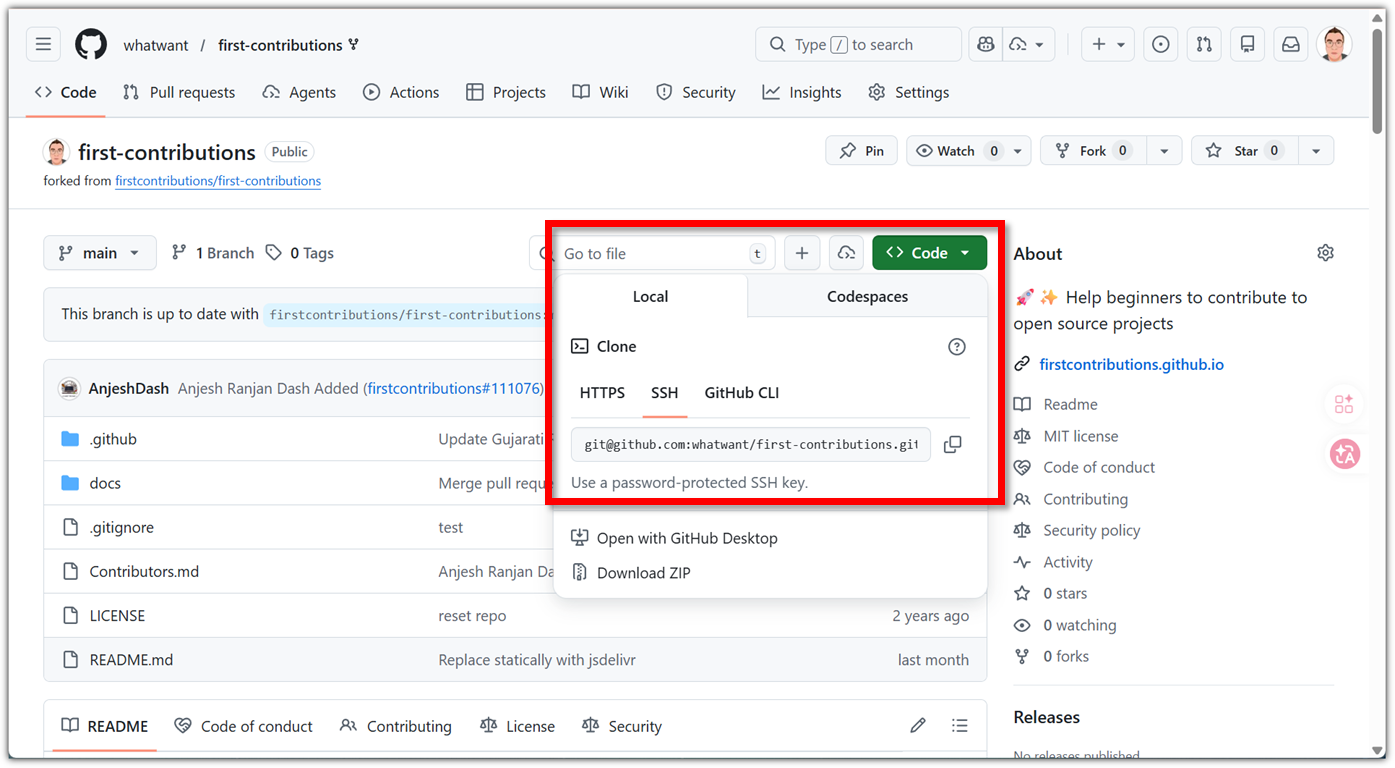This screenshot has height=768, width=1395.
Task: Open clone help question mark icon
Action: coord(957,346)
